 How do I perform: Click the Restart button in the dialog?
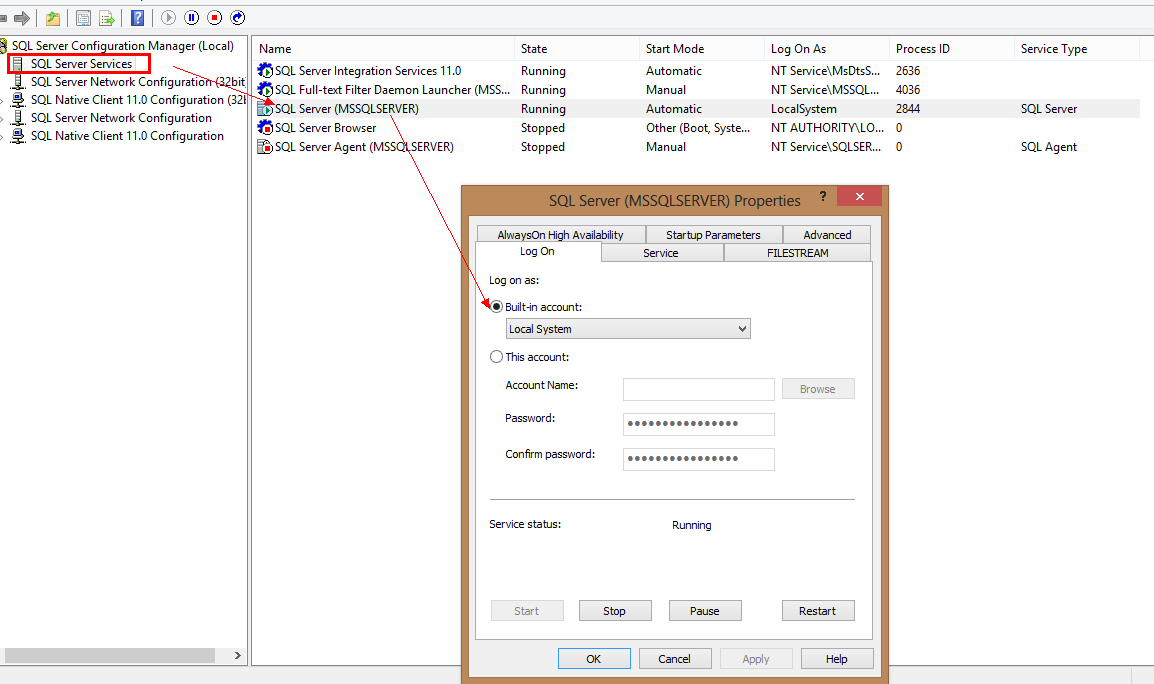point(818,611)
